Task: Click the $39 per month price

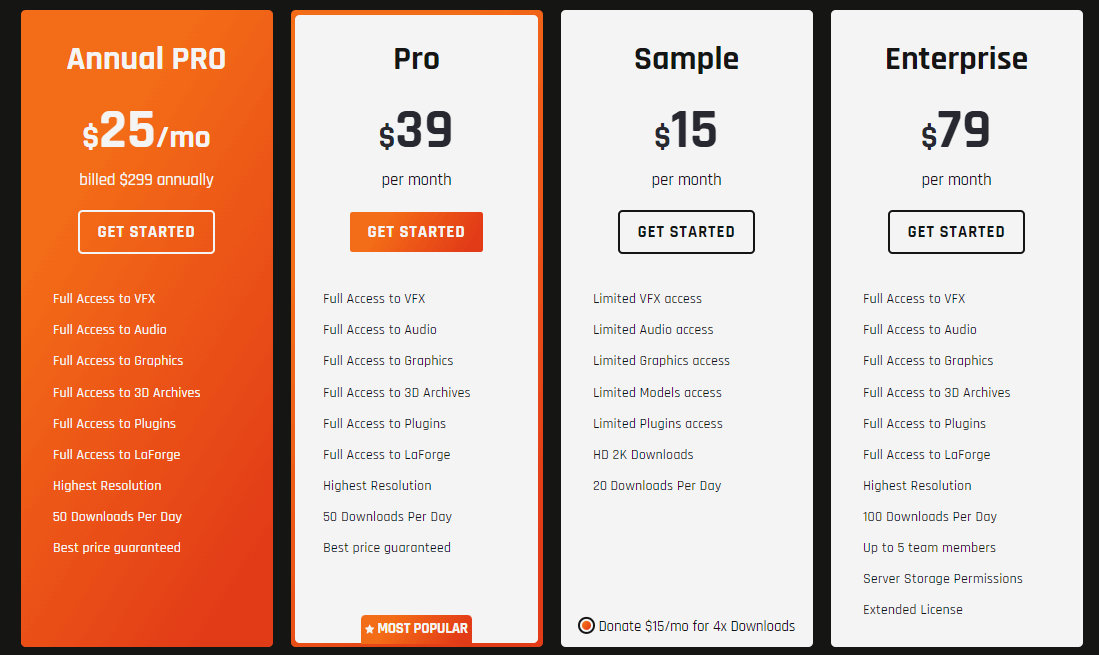Action: click(x=416, y=131)
